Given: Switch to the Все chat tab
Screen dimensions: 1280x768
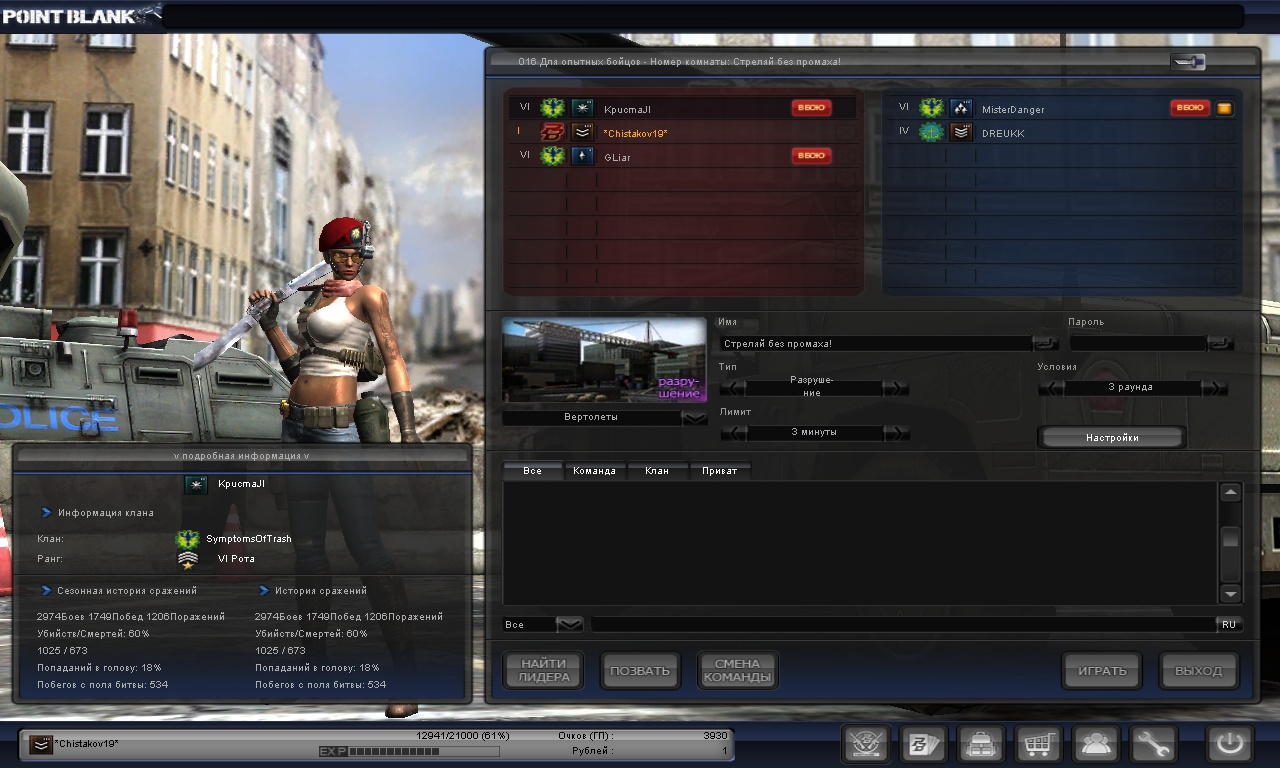Looking at the screenshot, I should pos(533,471).
